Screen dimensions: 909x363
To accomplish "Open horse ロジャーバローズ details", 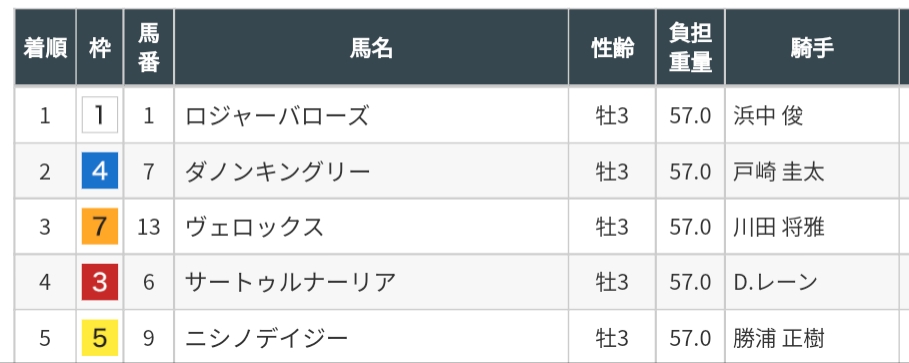I will pyautogui.click(x=277, y=116).
